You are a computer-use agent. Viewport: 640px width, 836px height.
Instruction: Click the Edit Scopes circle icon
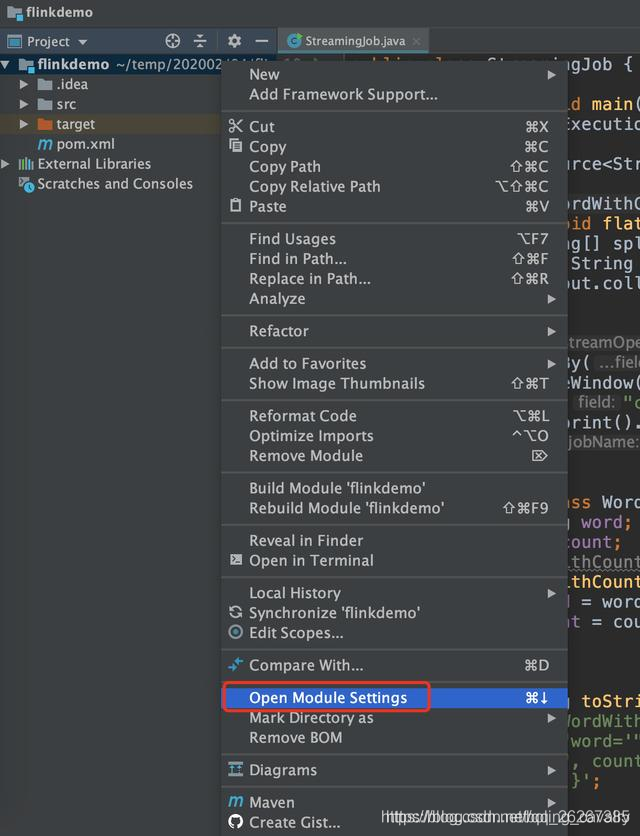(x=235, y=632)
